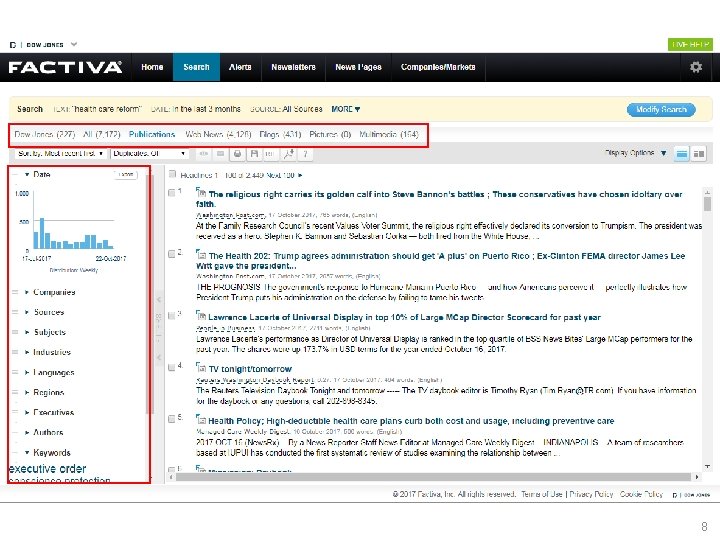
Task: Switch to split frames view icon
Action: (x=699, y=154)
